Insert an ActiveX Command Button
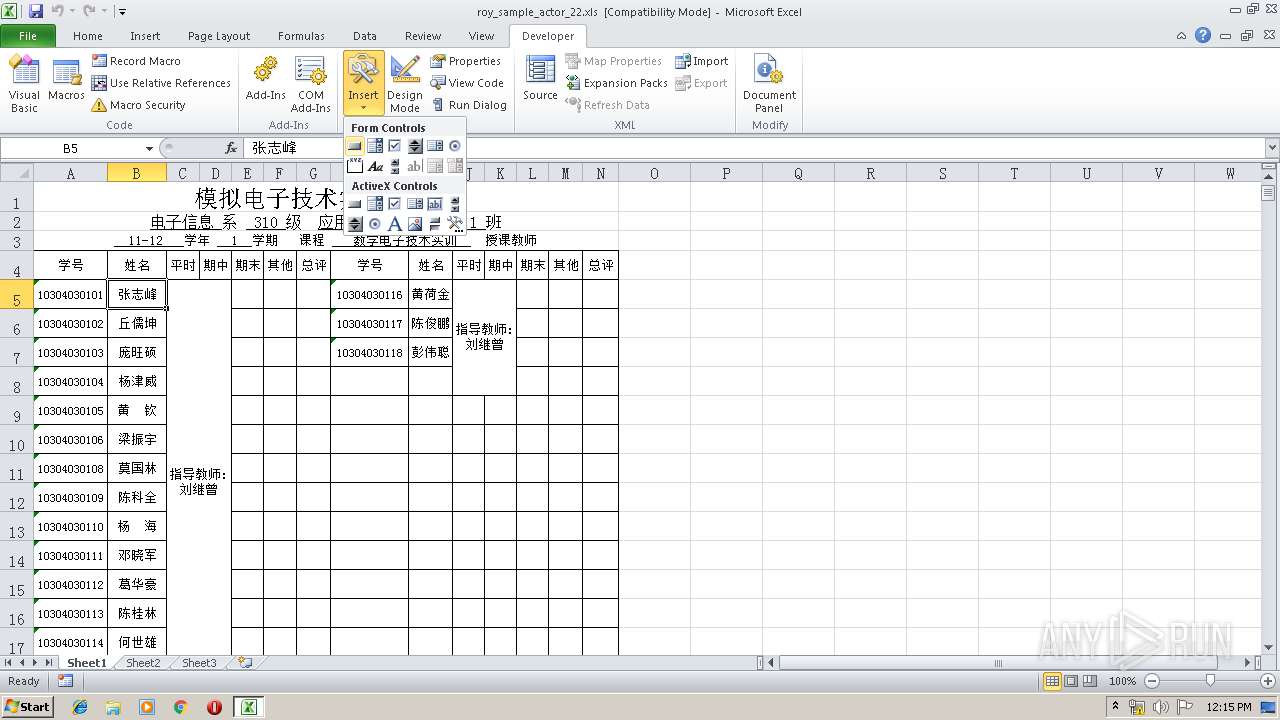 [x=355, y=204]
